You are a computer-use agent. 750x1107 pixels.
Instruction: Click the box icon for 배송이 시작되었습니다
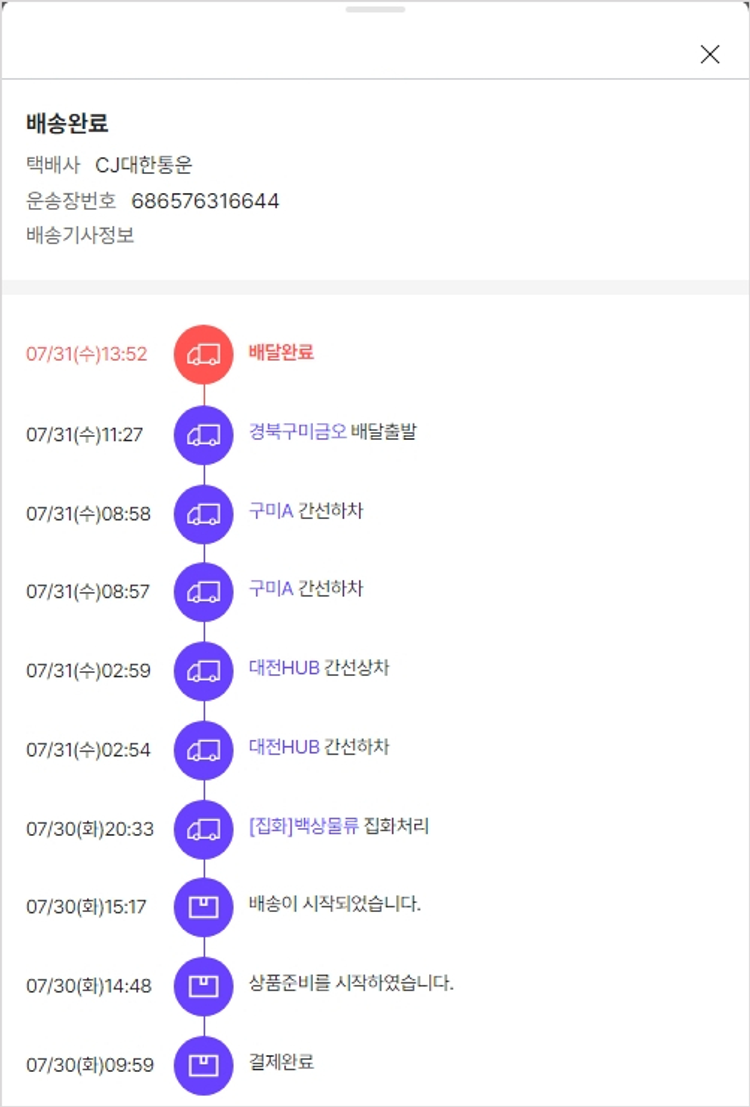click(x=204, y=907)
